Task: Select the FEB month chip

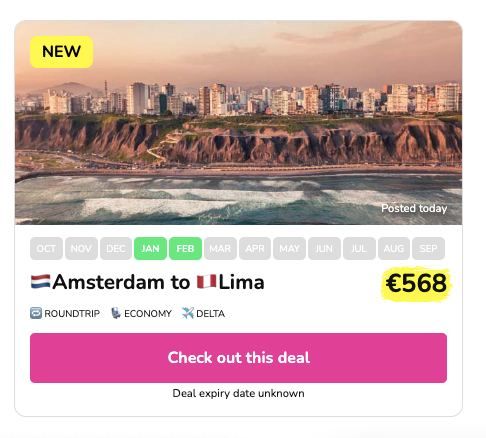Action: click(x=185, y=248)
